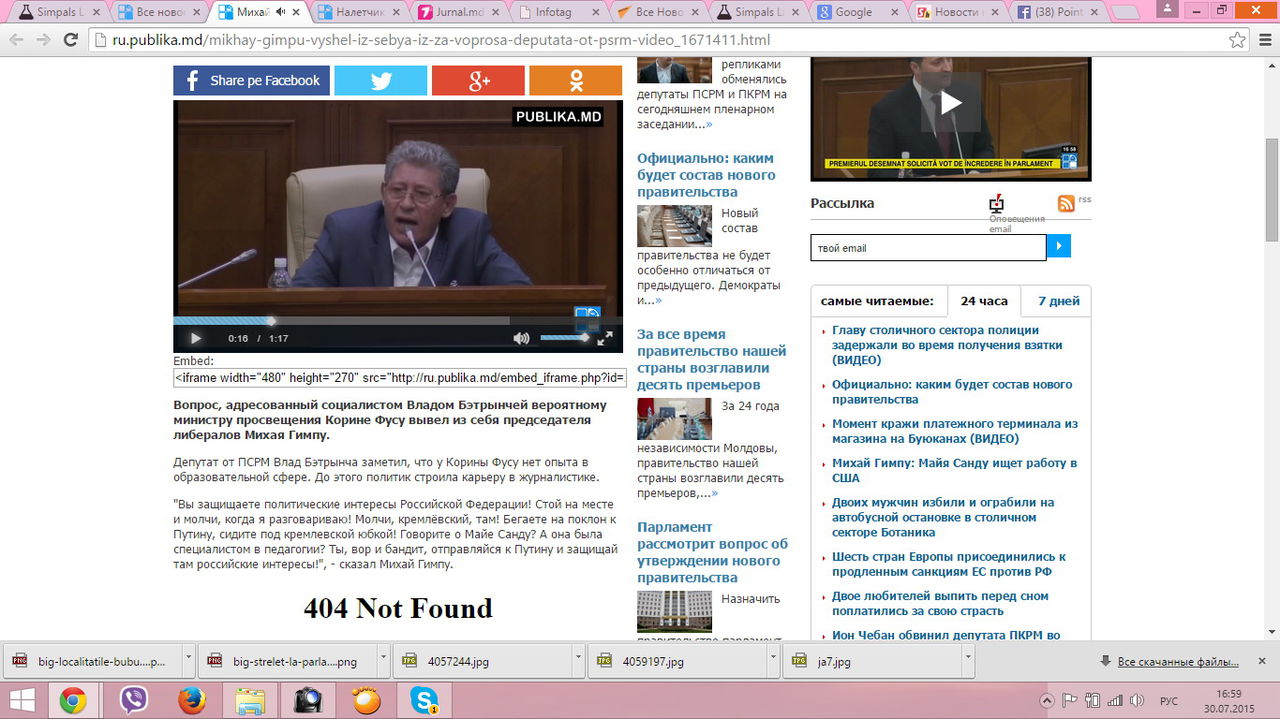Switch РУС keyboard language indicator
Viewport: 1280px width, 719px height.
coord(1168,700)
